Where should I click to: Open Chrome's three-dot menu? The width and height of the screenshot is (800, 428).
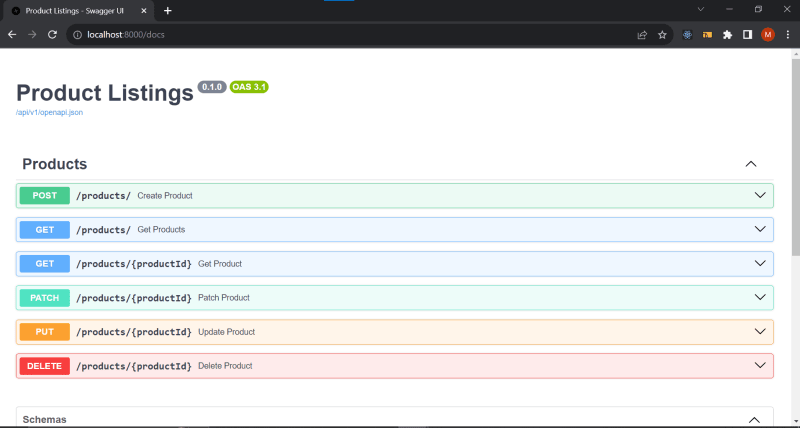tap(788, 35)
